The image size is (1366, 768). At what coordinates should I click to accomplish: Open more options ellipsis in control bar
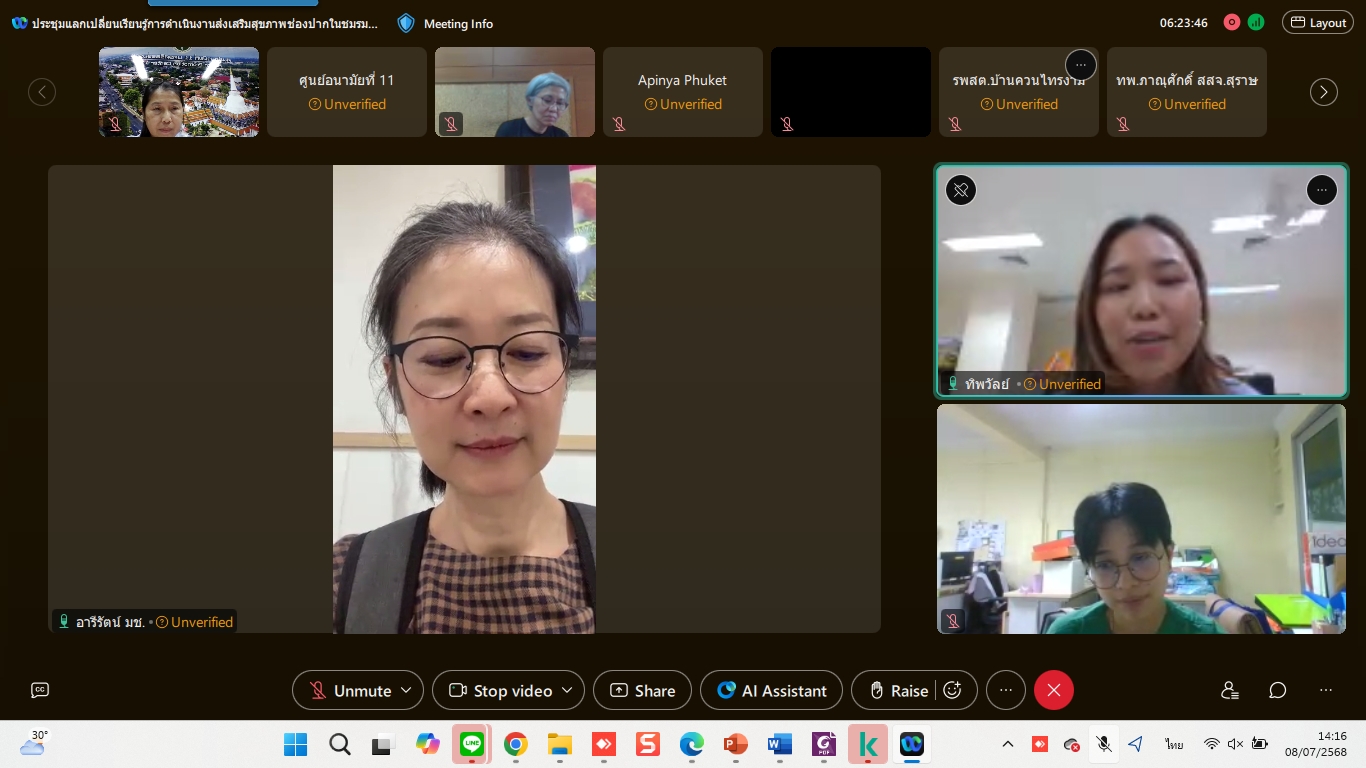tap(1006, 690)
